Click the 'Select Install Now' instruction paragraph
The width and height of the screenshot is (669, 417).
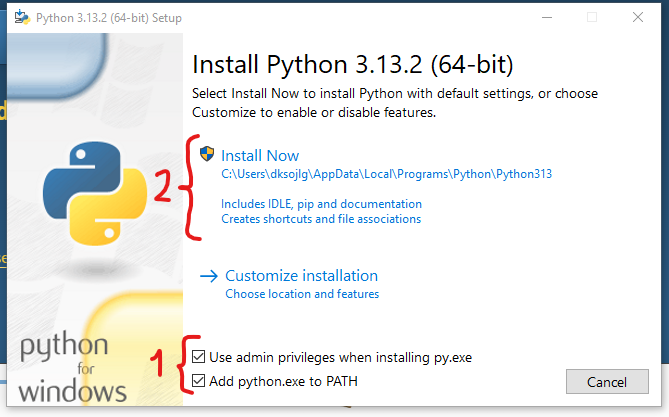[x=394, y=103]
